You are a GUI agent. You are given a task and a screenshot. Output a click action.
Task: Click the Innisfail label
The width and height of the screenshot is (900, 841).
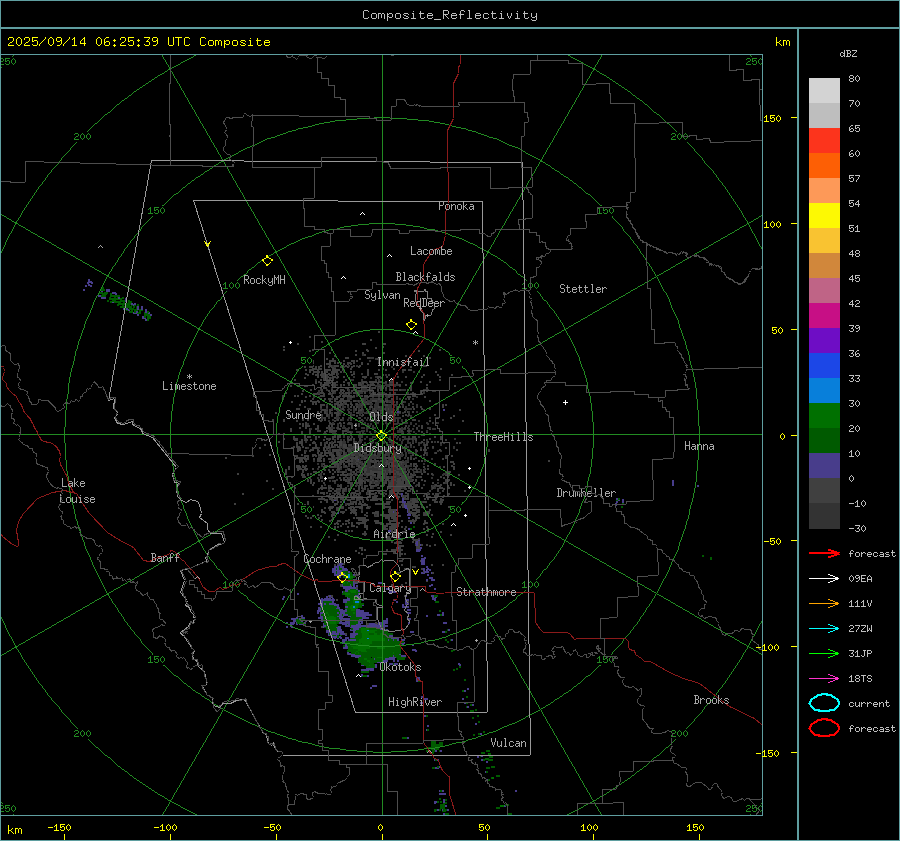point(403,362)
